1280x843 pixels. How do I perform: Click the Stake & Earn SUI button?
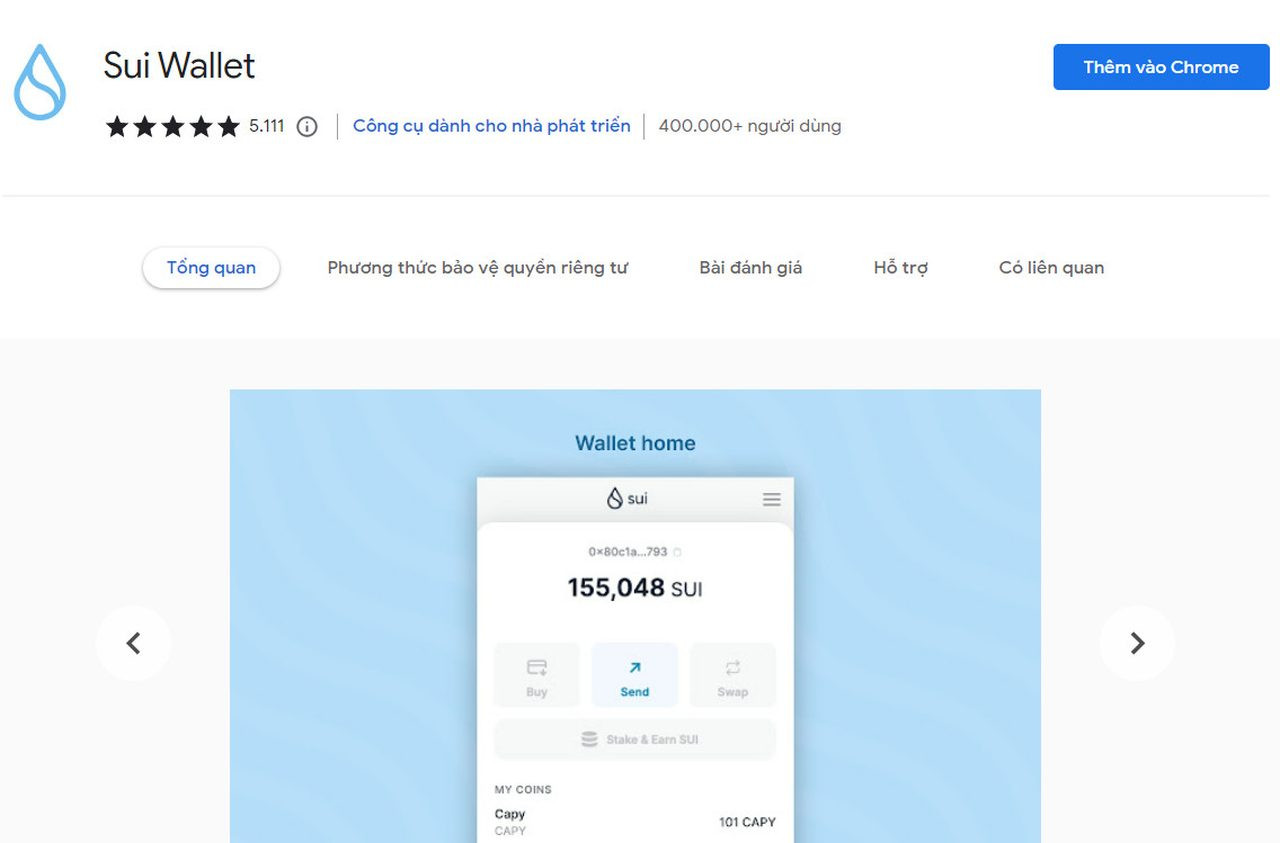coord(634,740)
